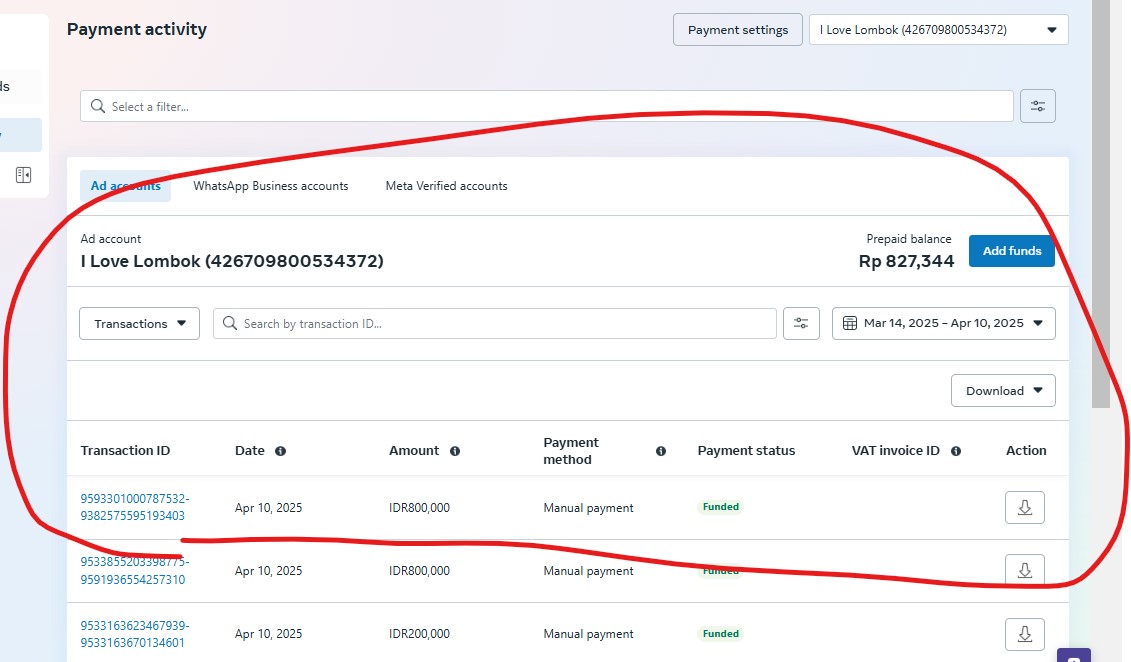Download receipt for IDR200,000 transaction
Image resolution: width=1131 pixels, height=662 pixels.
(x=1024, y=634)
